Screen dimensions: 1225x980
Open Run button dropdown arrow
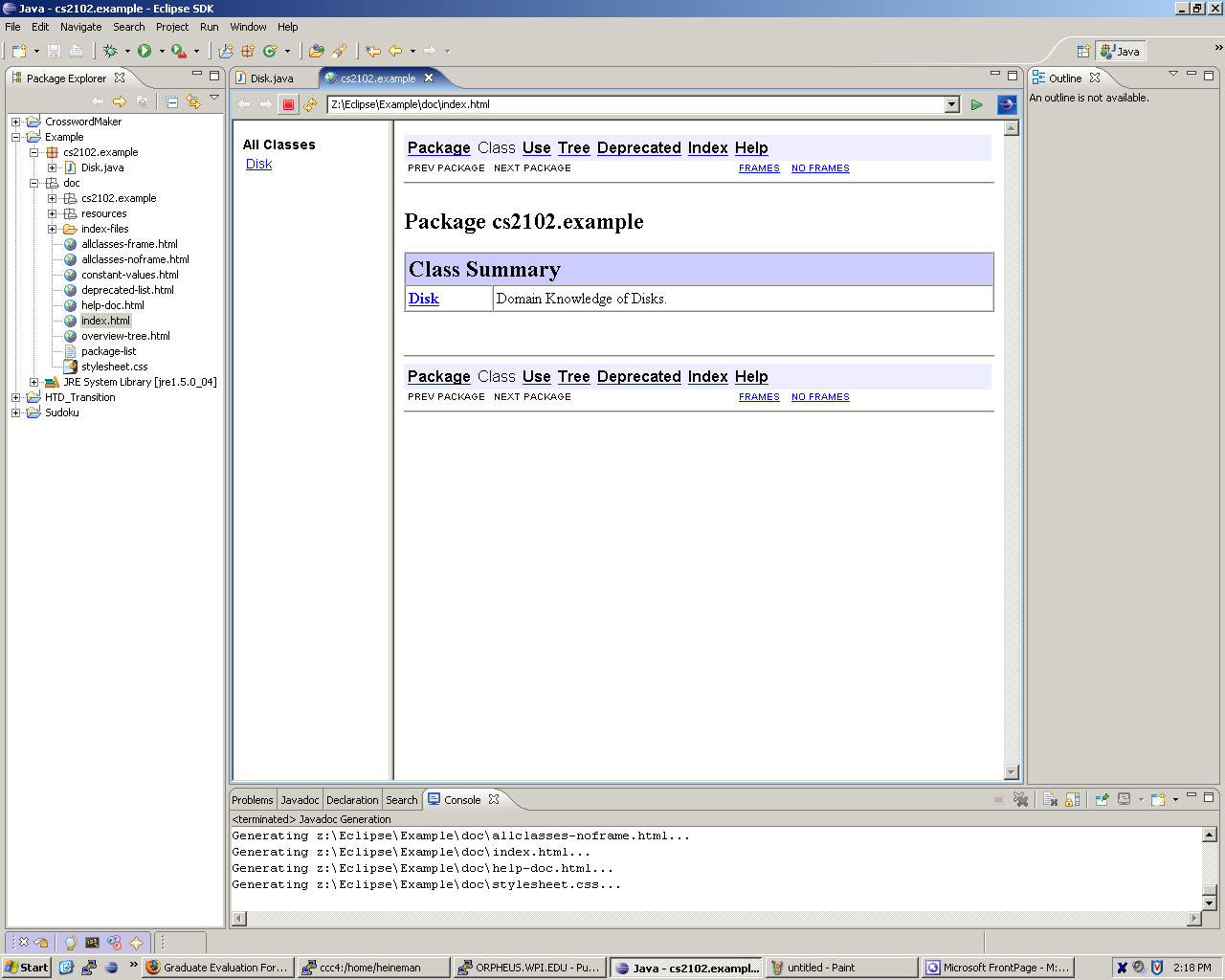pos(162,51)
